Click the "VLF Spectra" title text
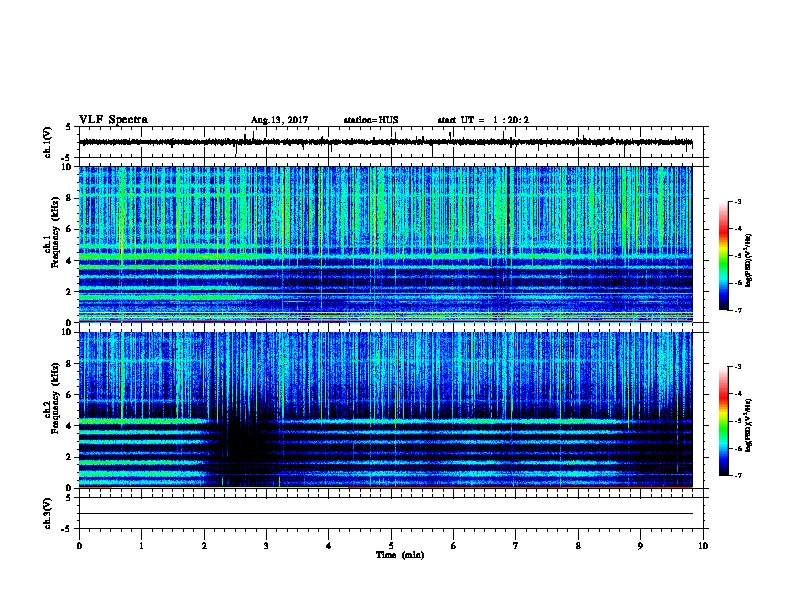Screen dimensions: 792x612 tap(113, 120)
